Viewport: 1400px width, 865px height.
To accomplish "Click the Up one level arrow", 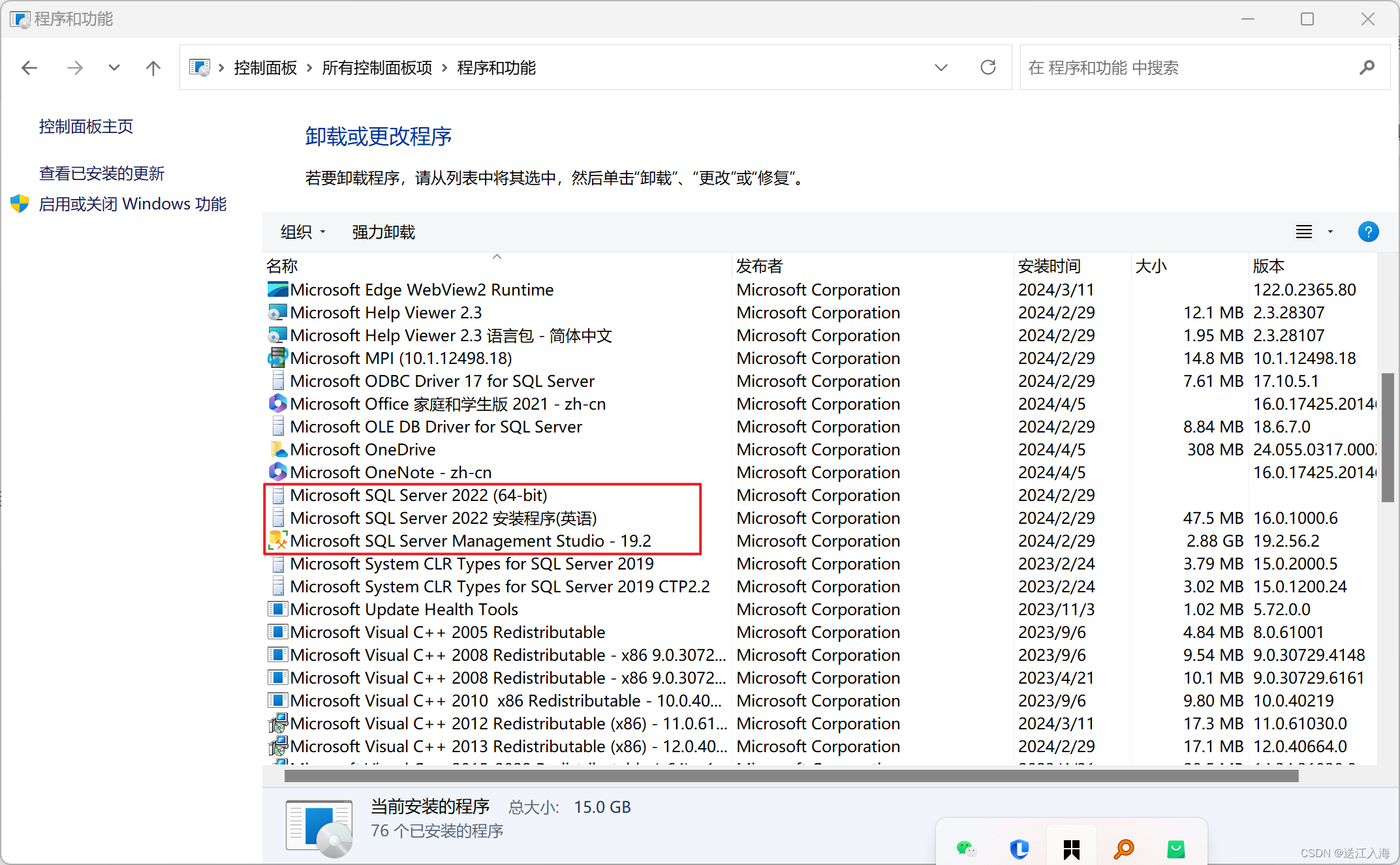I will point(153,68).
